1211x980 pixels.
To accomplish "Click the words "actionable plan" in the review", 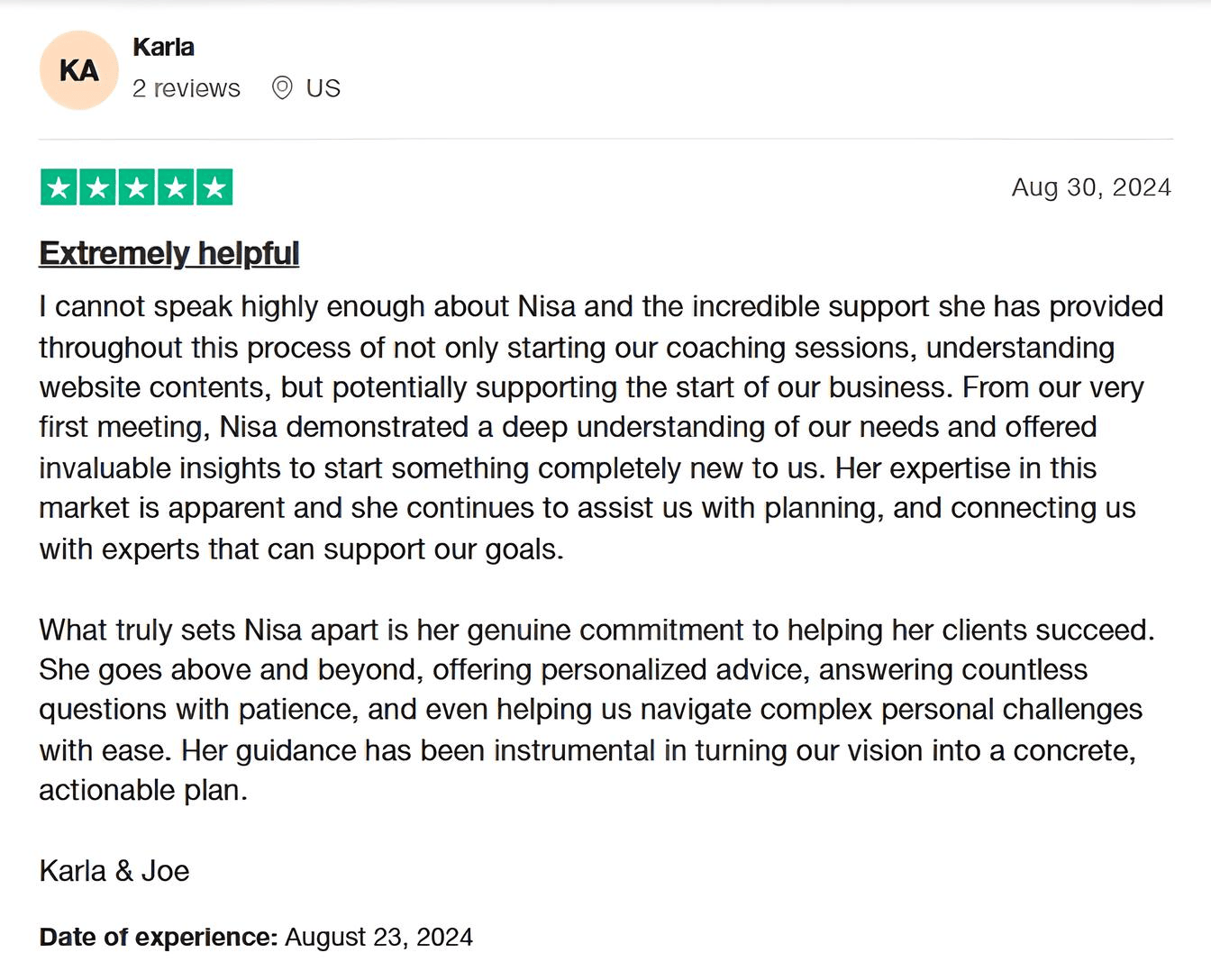I will (x=142, y=791).
